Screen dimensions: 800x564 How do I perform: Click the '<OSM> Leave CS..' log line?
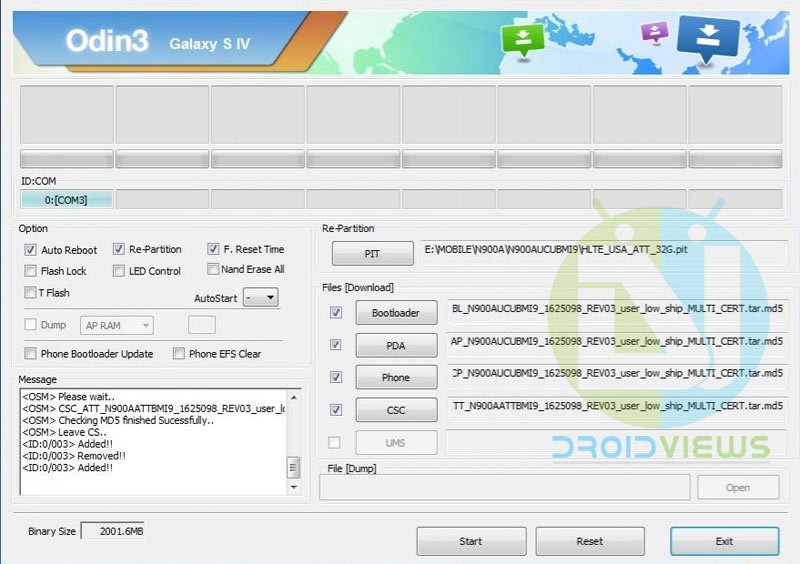[64, 432]
